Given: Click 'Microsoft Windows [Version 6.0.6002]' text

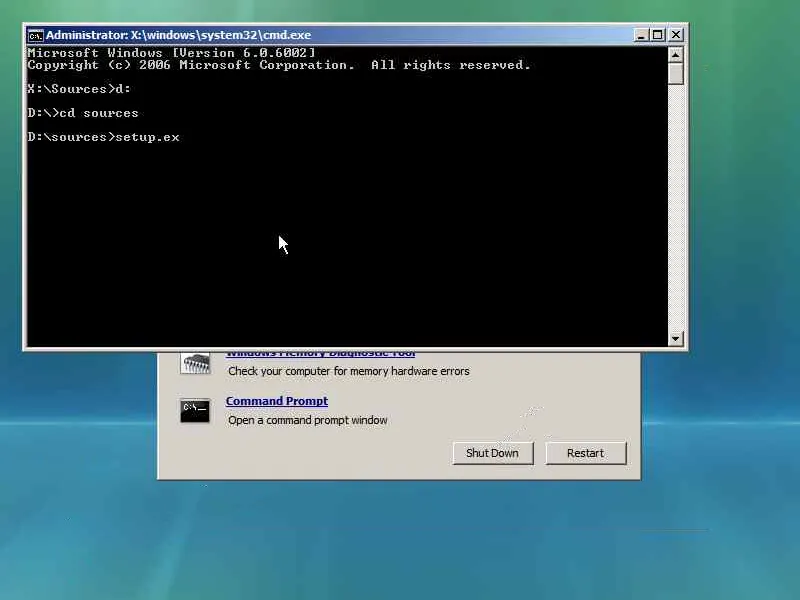Looking at the screenshot, I should click(171, 53).
